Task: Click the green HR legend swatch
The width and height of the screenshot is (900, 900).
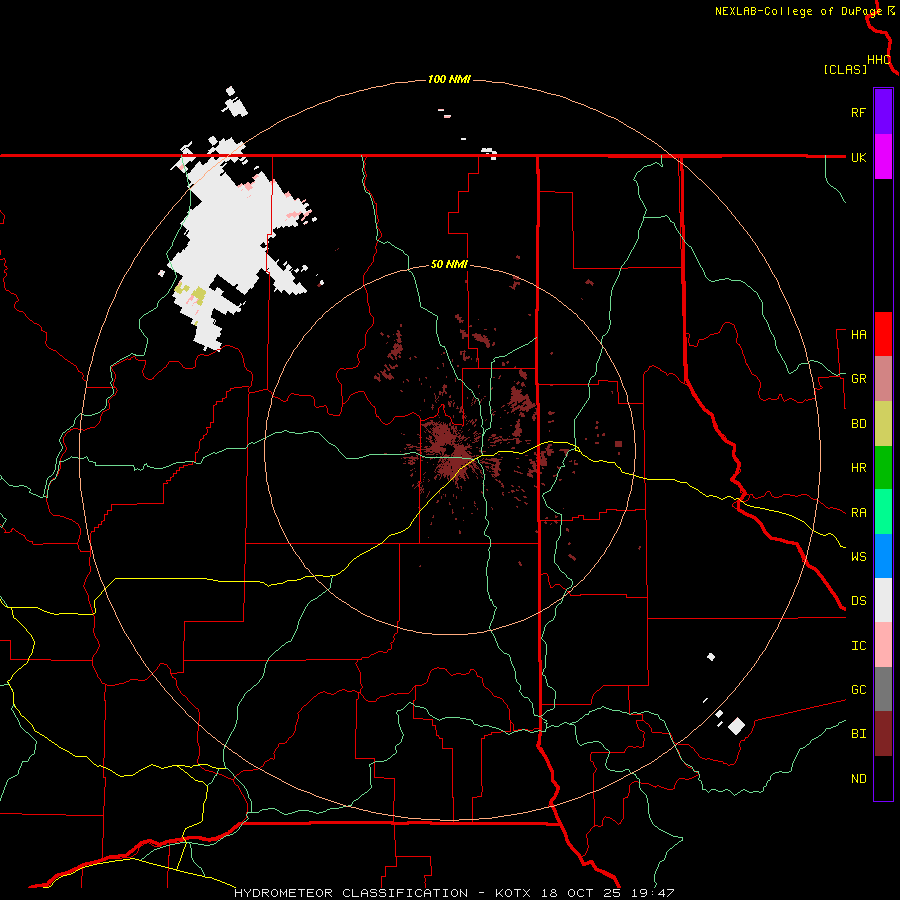Action: 883,468
